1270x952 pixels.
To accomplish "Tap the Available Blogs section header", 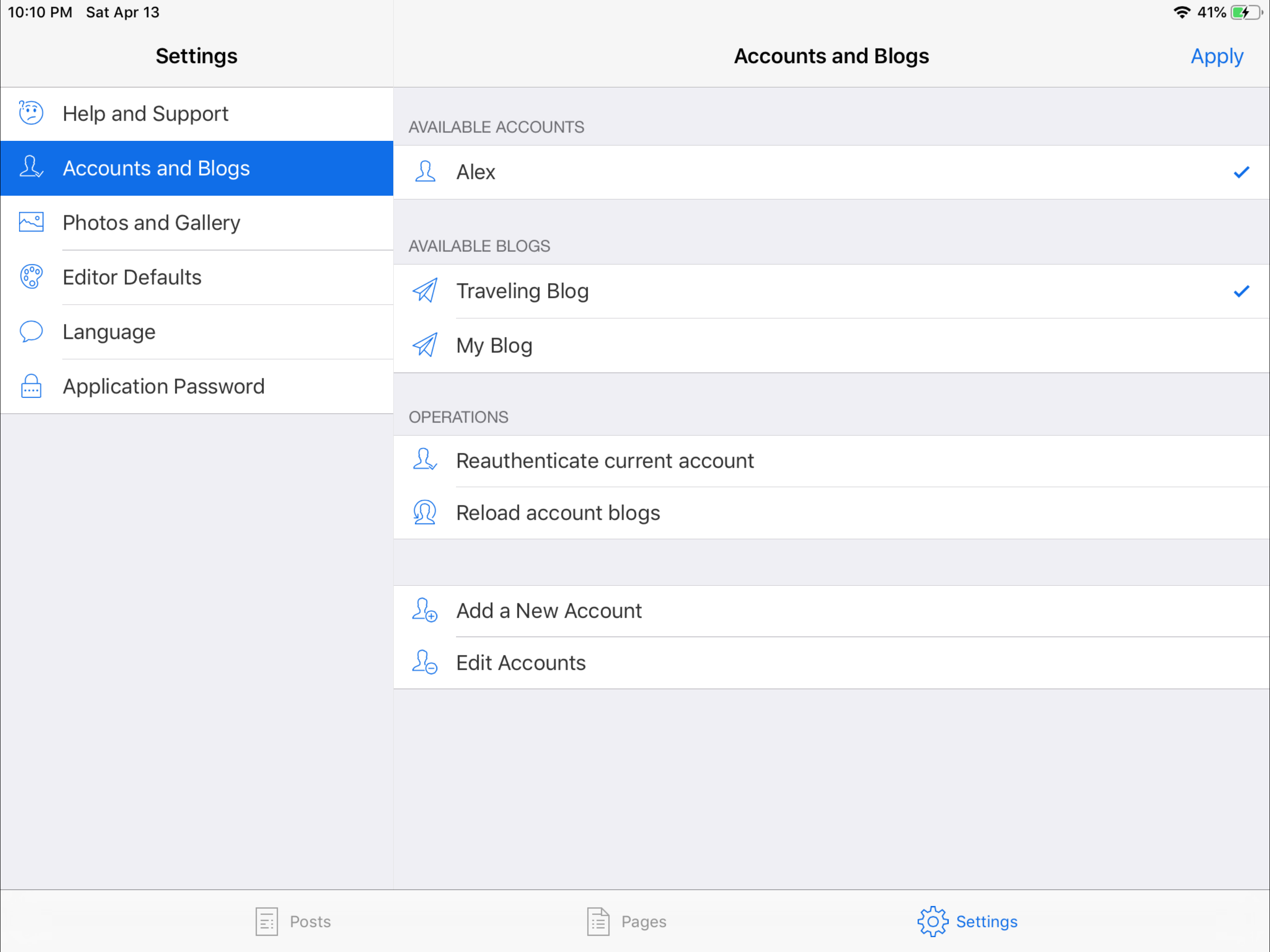I will [479, 246].
